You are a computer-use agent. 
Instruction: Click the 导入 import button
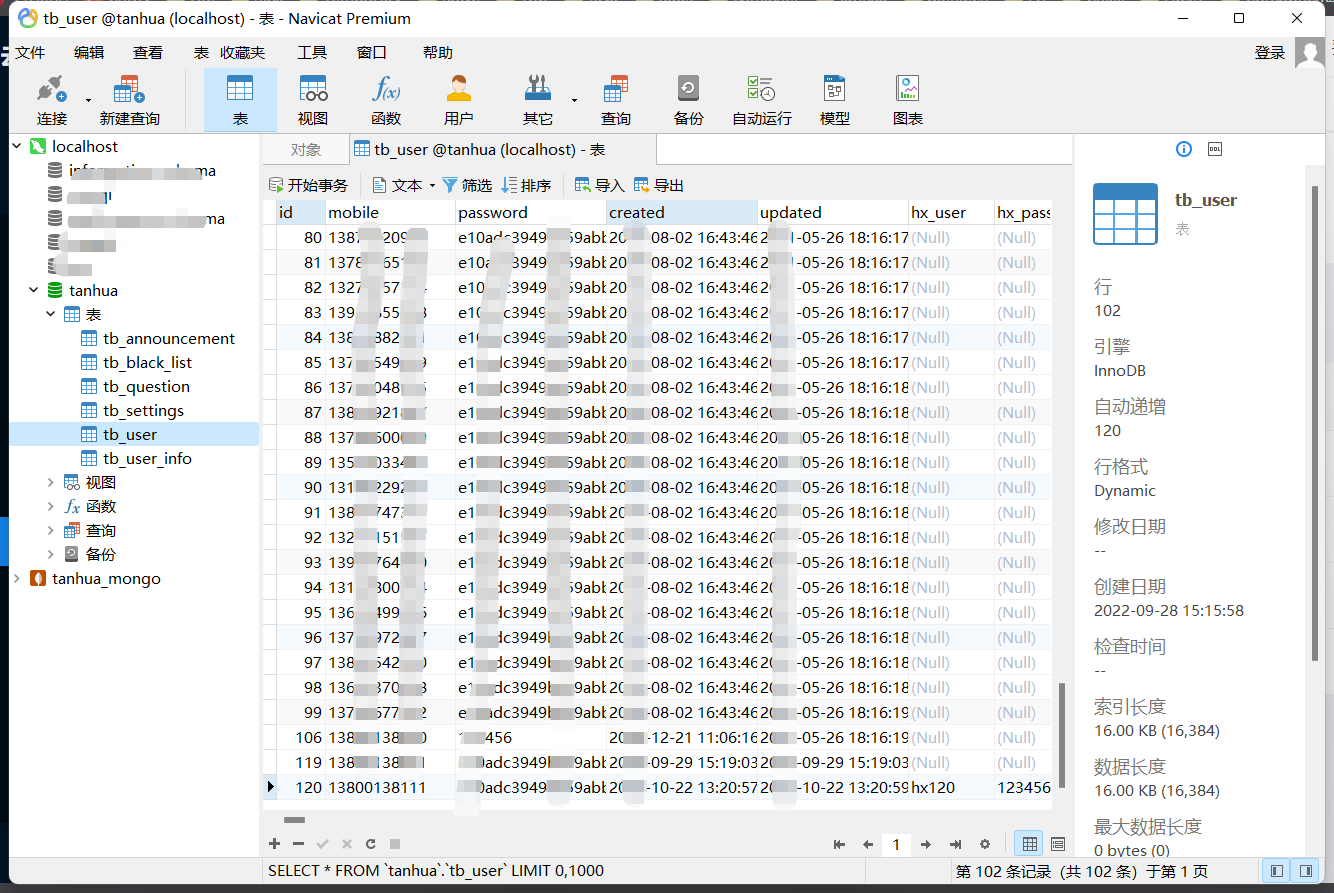pyautogui.click(x=599, y=185)
